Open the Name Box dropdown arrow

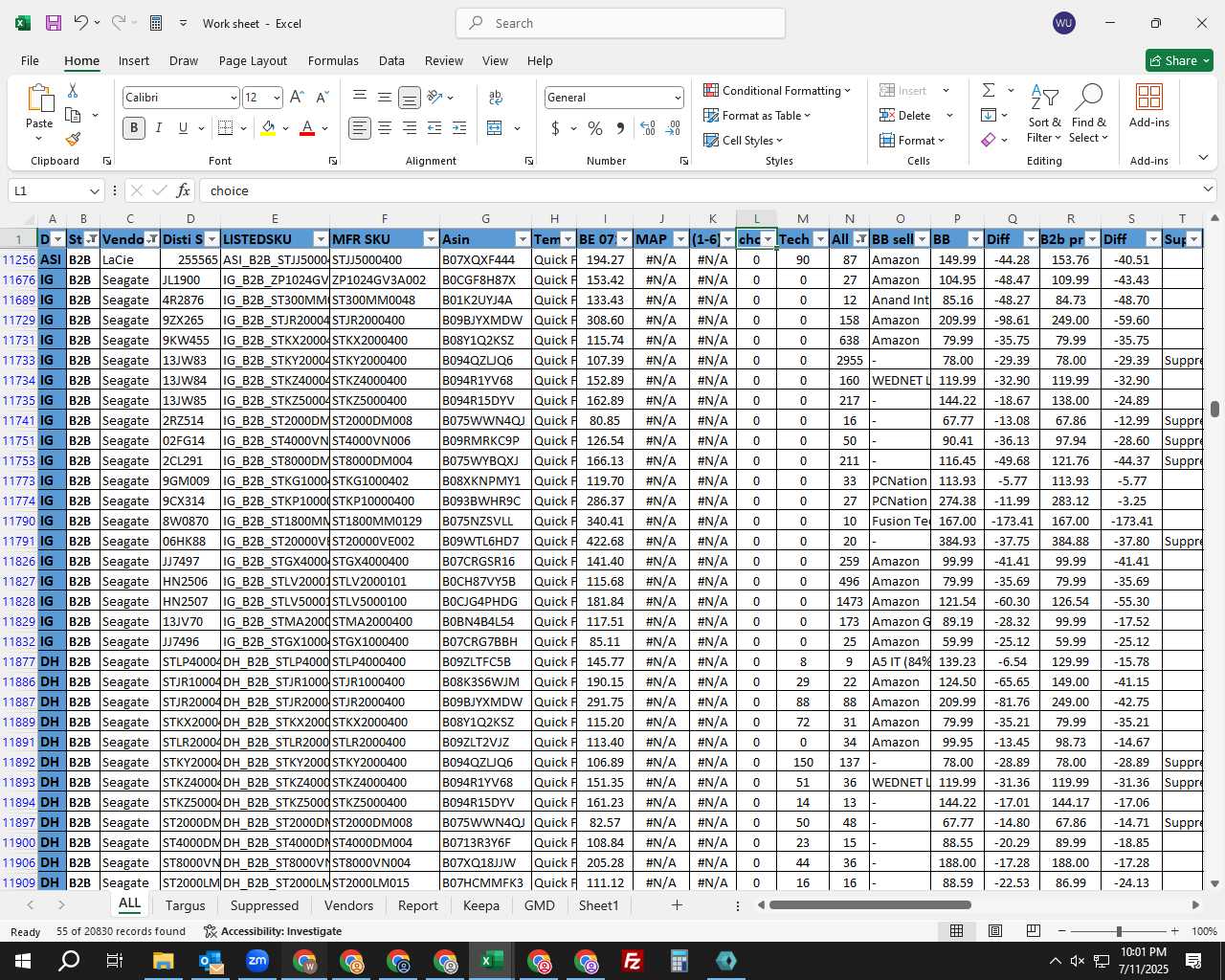94,190
